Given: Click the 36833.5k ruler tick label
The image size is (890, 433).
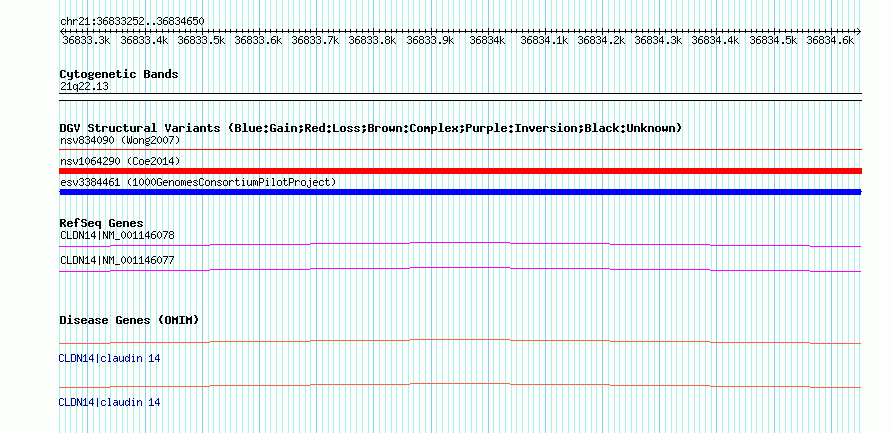Looking at the screenshot, I should [x=201, y=40].
